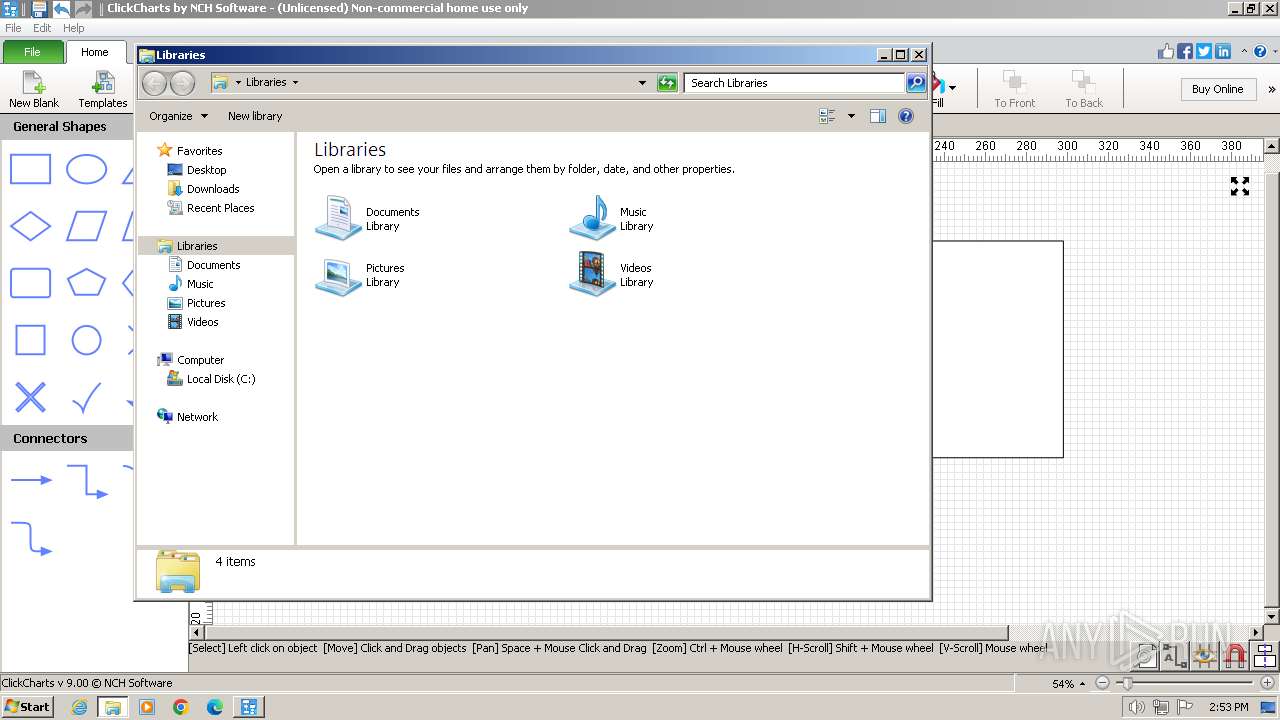Share via the Twitter icon
The image size is (1280, 720).
point(1204,51)
